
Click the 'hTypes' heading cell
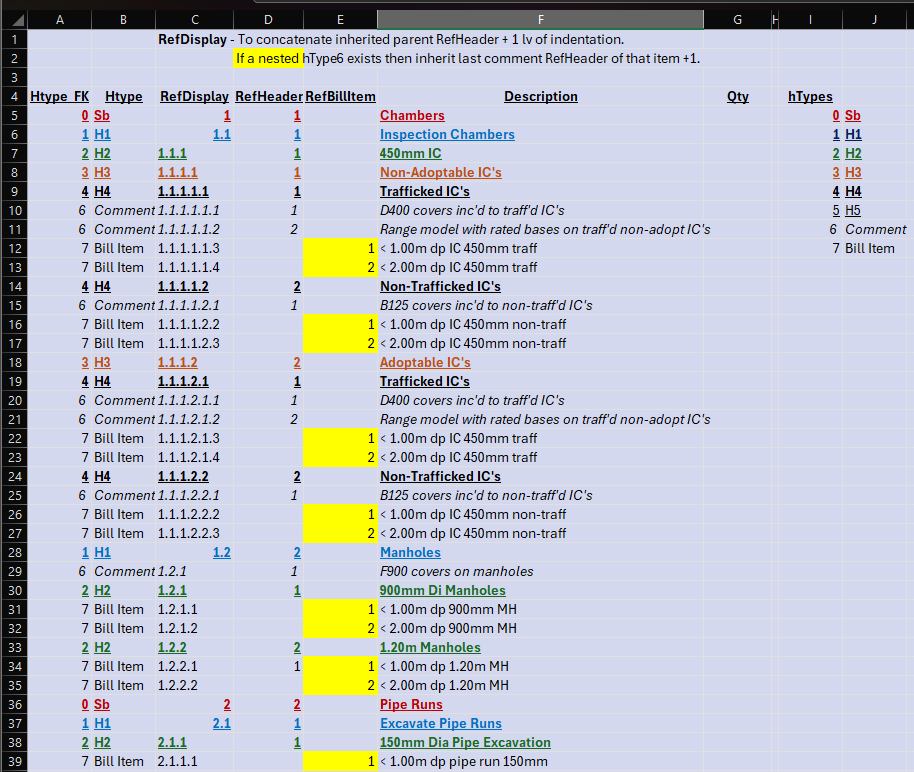pyautogui.click(x=810, y=97)
